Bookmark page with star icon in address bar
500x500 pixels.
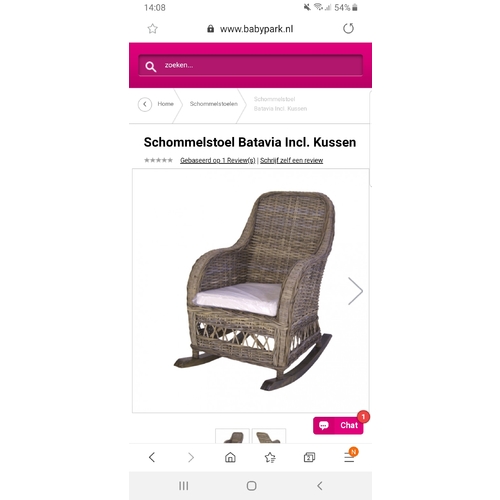pos(152,29)
